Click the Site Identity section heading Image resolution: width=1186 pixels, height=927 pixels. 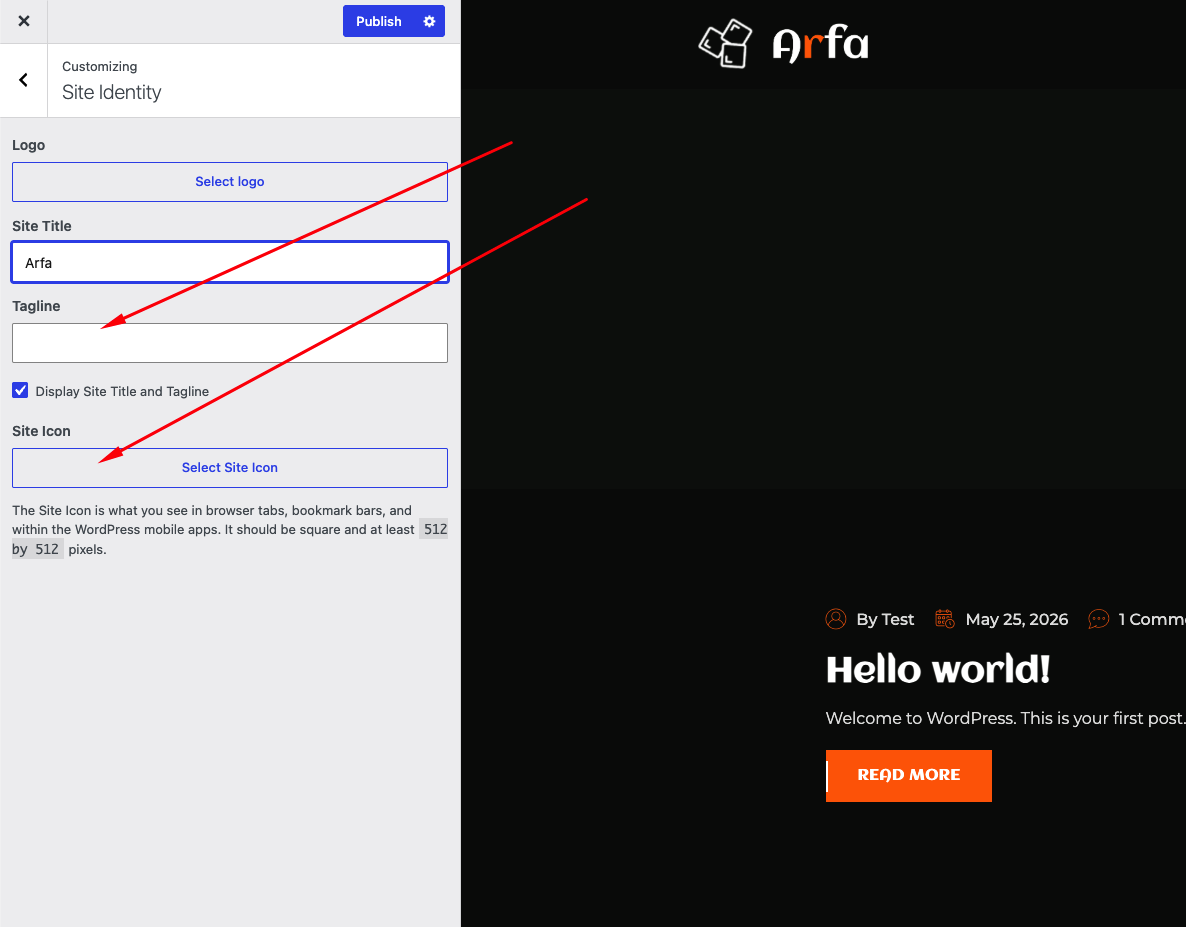pos(111,92)
